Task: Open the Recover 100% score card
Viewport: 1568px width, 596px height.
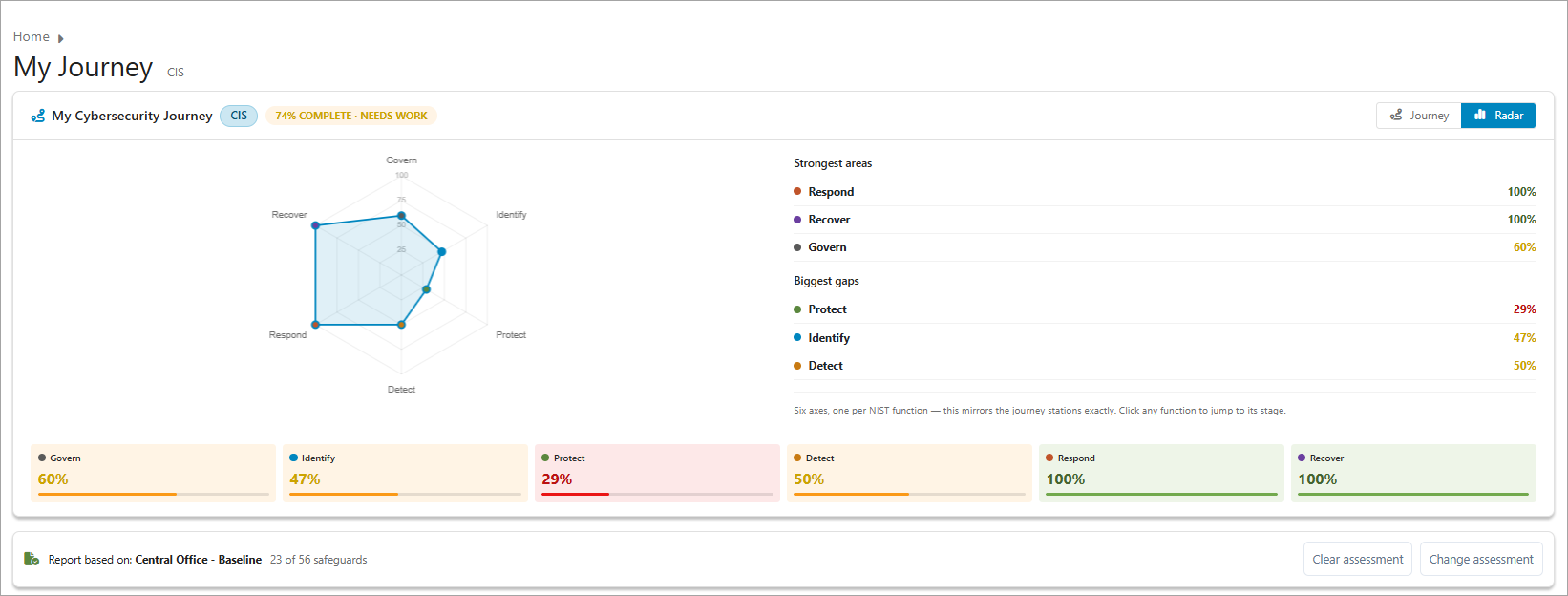Action: click(x=1414, y=473)
